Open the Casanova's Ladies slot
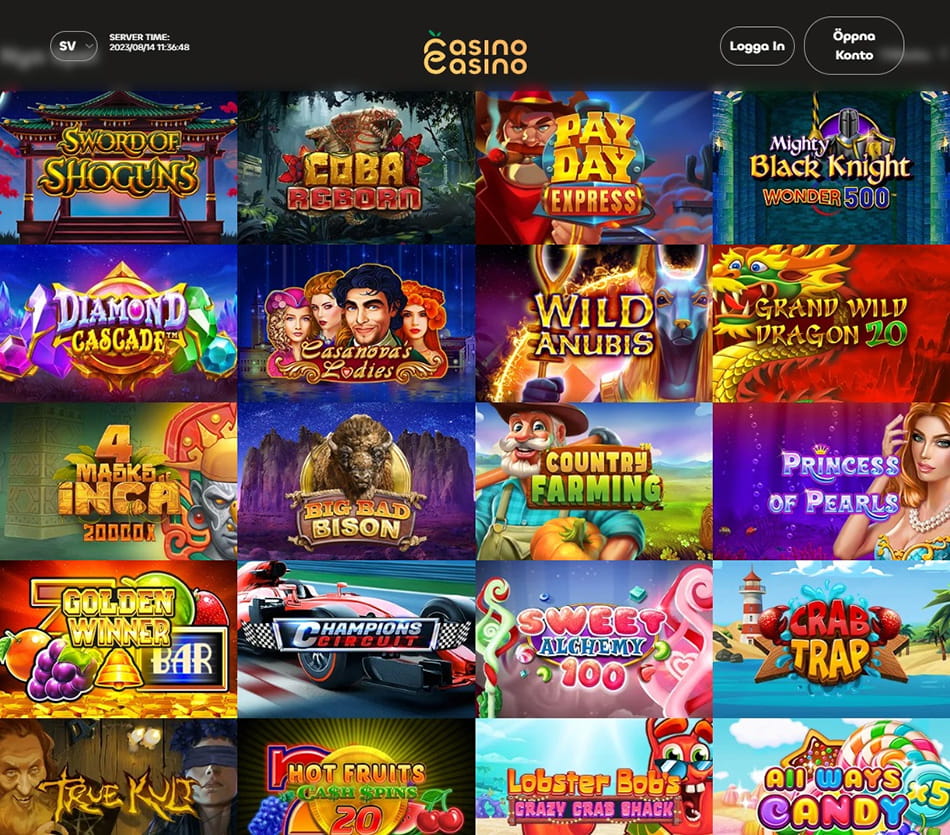This screenshot has width=950, height=835. pyautogui.click(x=356, y=323)
